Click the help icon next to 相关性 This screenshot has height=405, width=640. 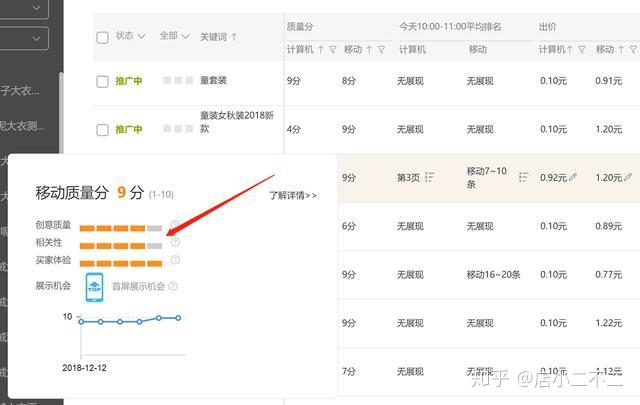coord(175,242)
